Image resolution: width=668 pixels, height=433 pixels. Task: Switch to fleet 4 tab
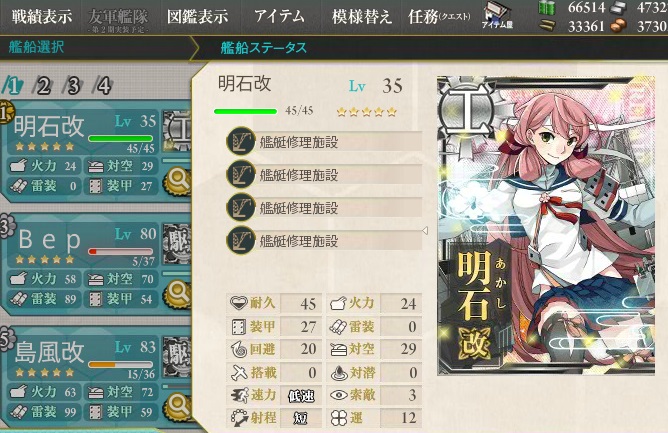coord(103,86)
